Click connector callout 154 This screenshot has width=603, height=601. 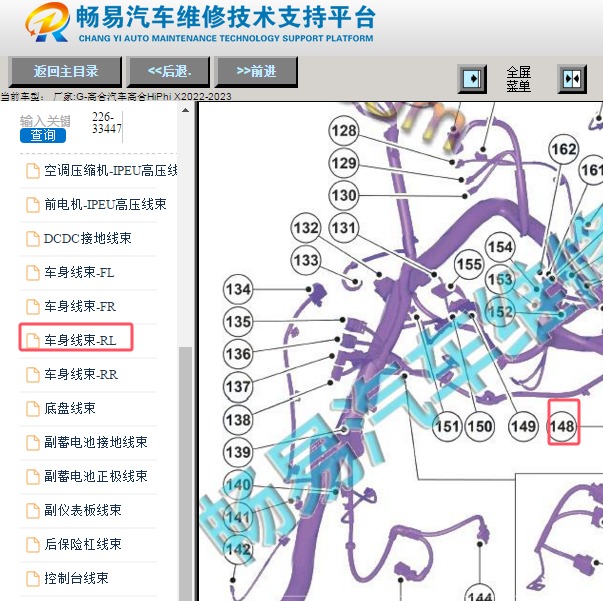point(500,247)
